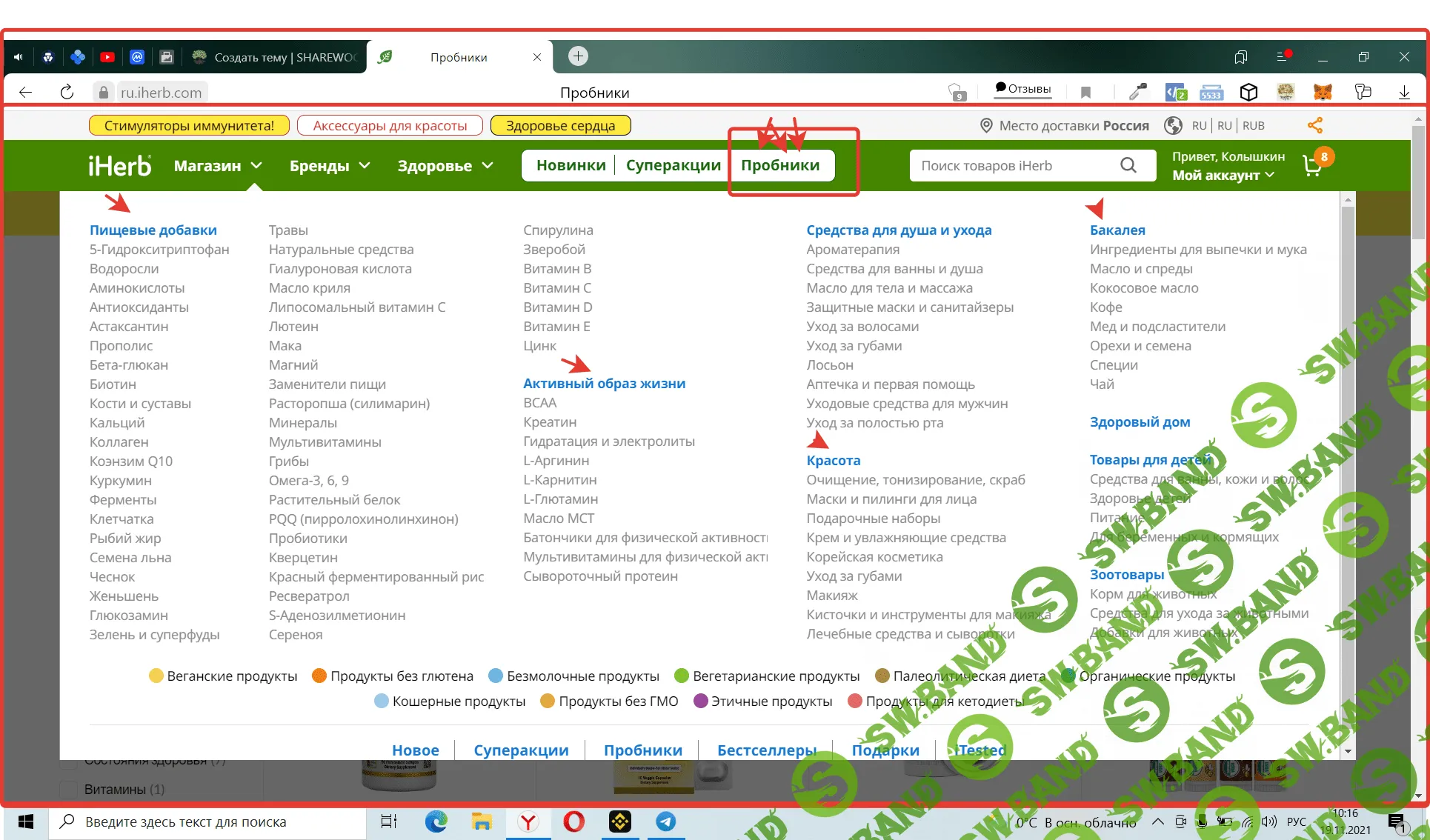
Task: Launch Binance from the taskbar
Action: (619, 822)
